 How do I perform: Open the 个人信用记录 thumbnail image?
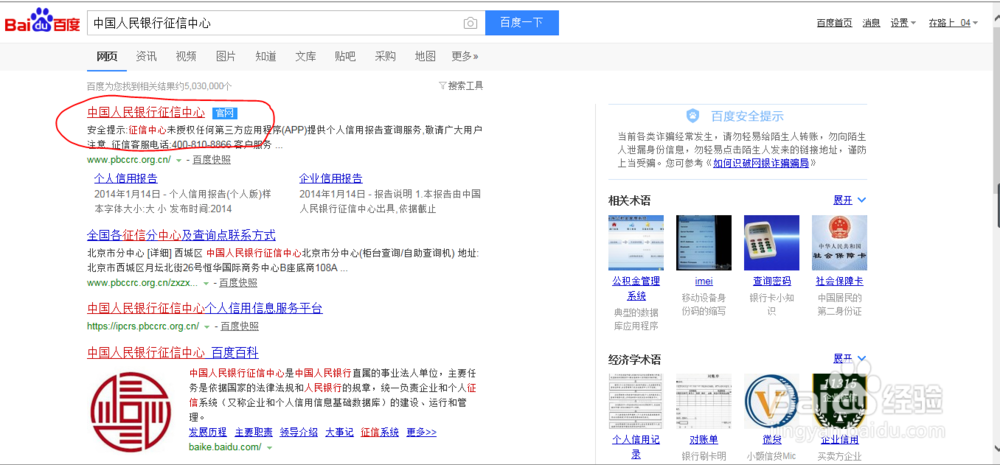pyautogui.click(x=636, y=401)
